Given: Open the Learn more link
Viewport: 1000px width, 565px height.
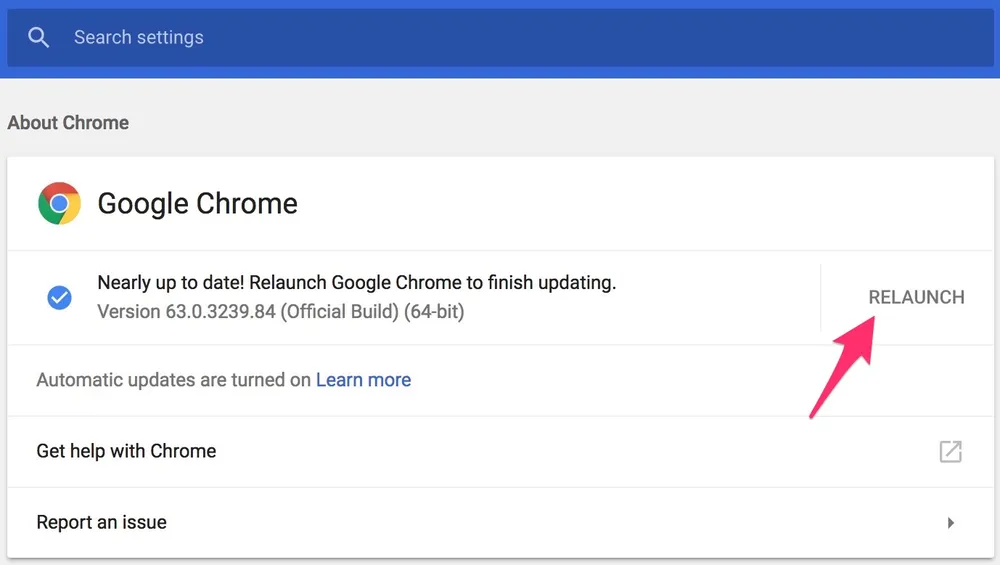Looking at the screenshot, I should coord(364,380).
